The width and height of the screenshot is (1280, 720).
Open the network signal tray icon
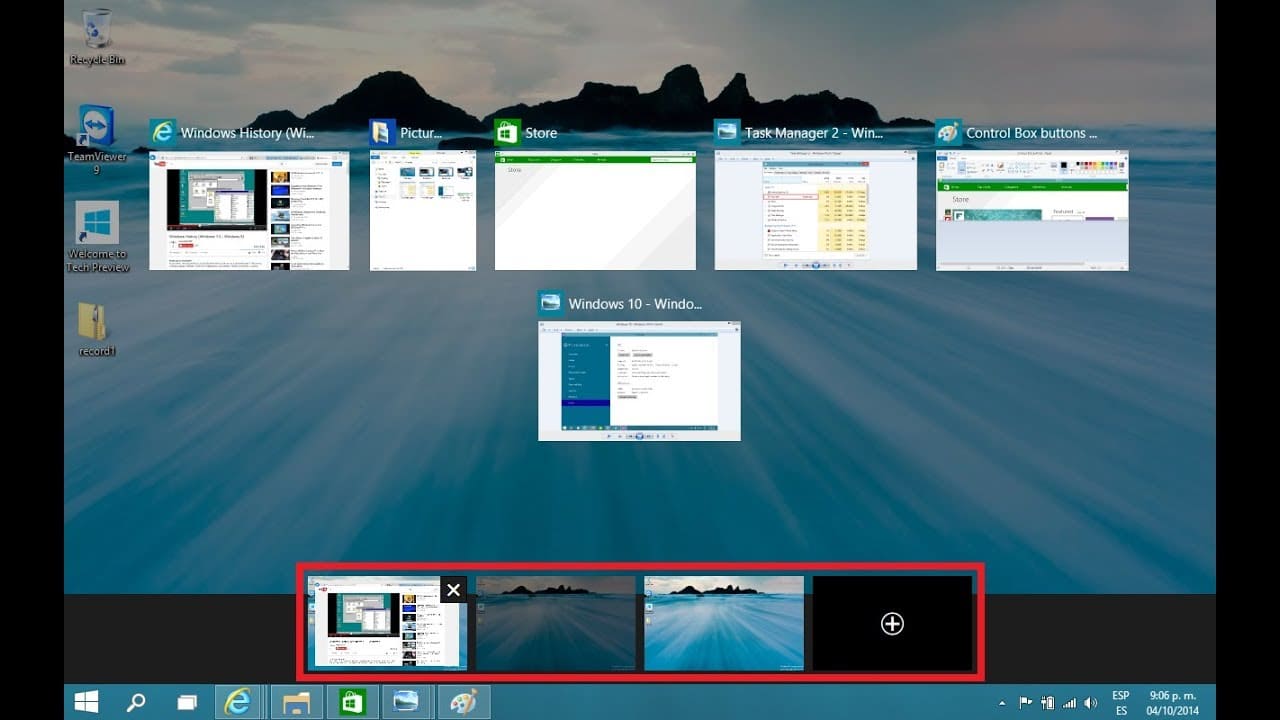[1069, 703]
